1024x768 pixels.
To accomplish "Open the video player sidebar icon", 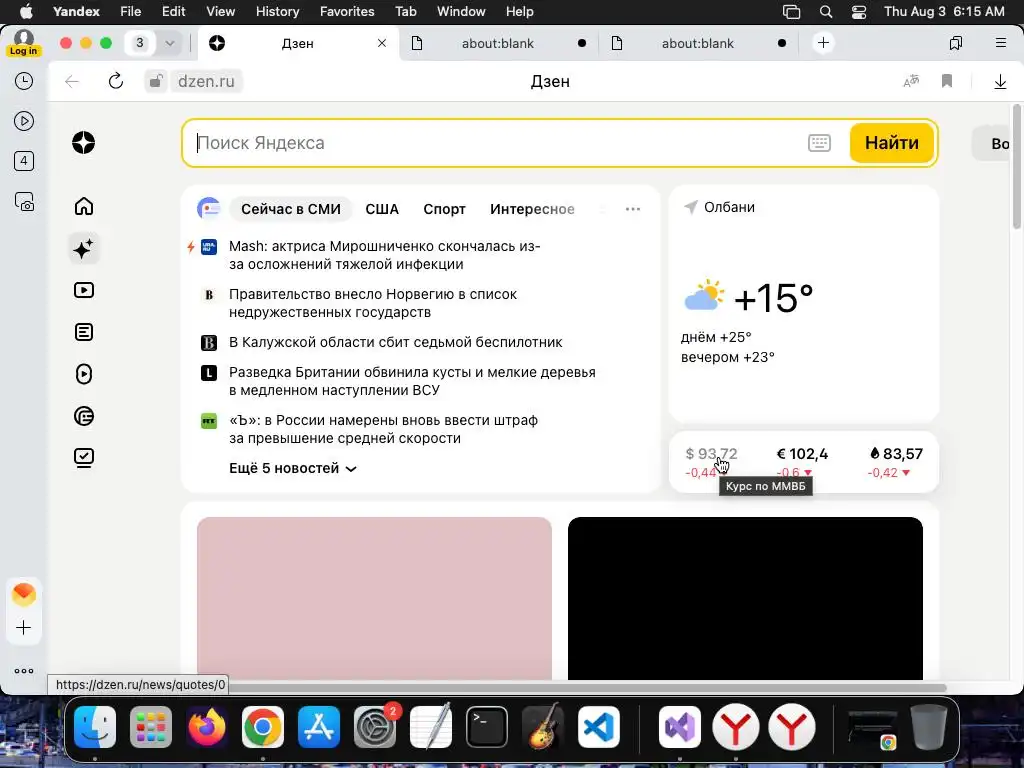I will pyautogui.click(x=24, y=121).
